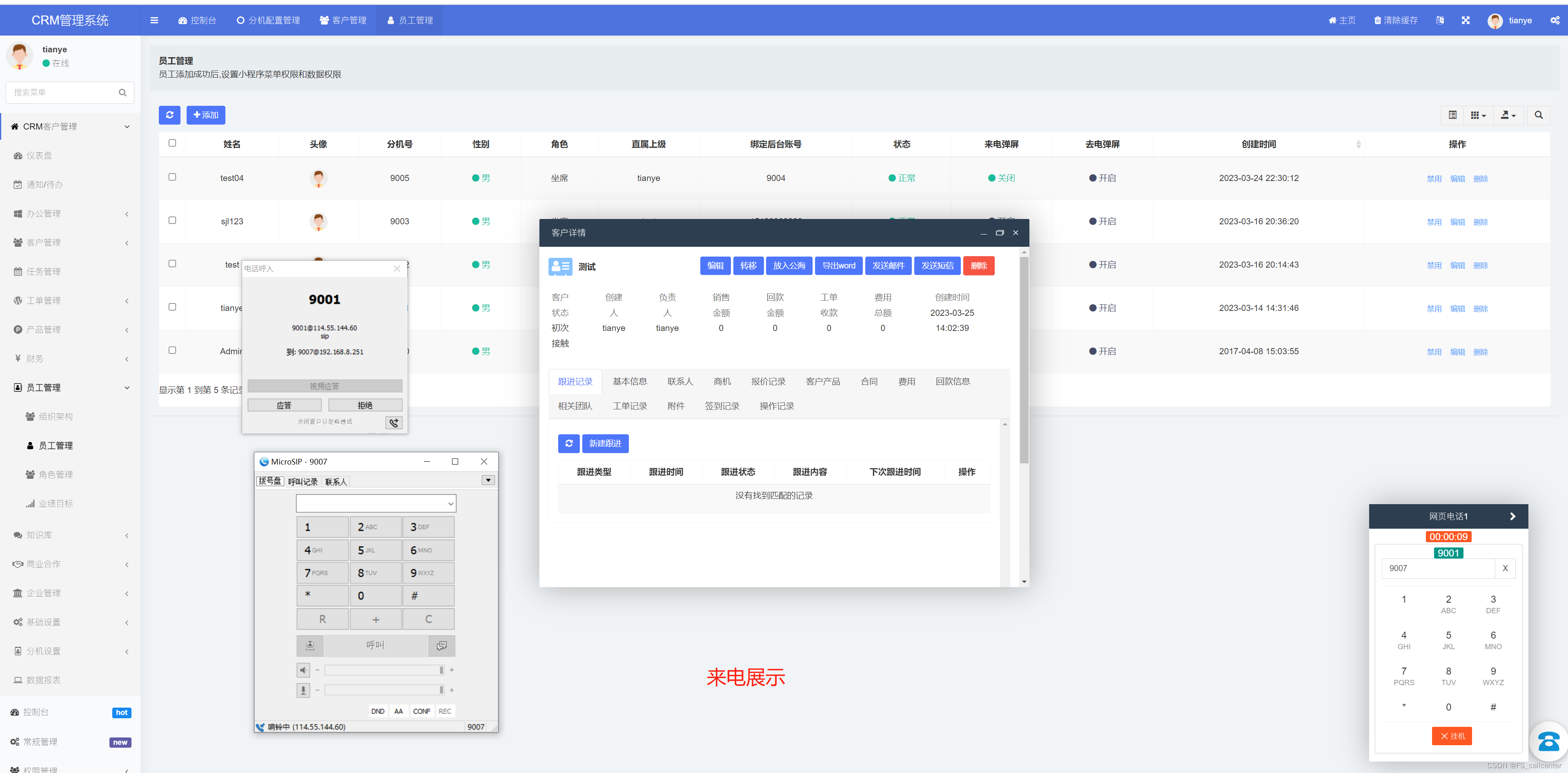Check the checkbox for test04 row
The image size is (1568, 773).
[172, 176]
